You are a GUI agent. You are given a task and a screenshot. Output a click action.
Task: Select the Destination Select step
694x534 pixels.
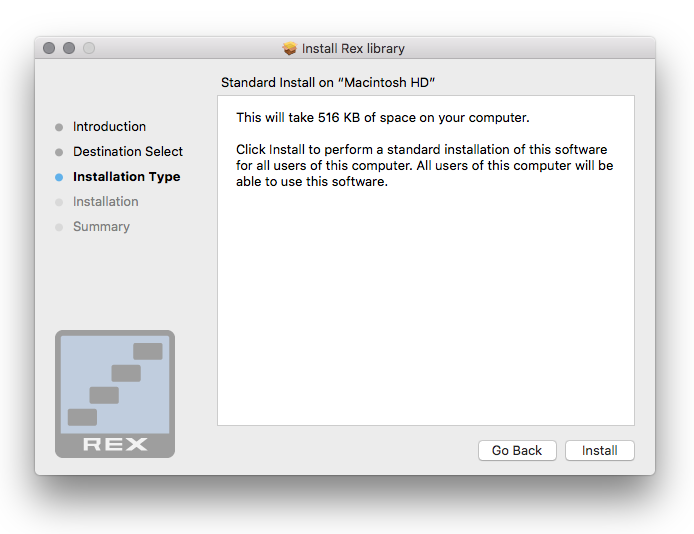[x=128, y=151]
